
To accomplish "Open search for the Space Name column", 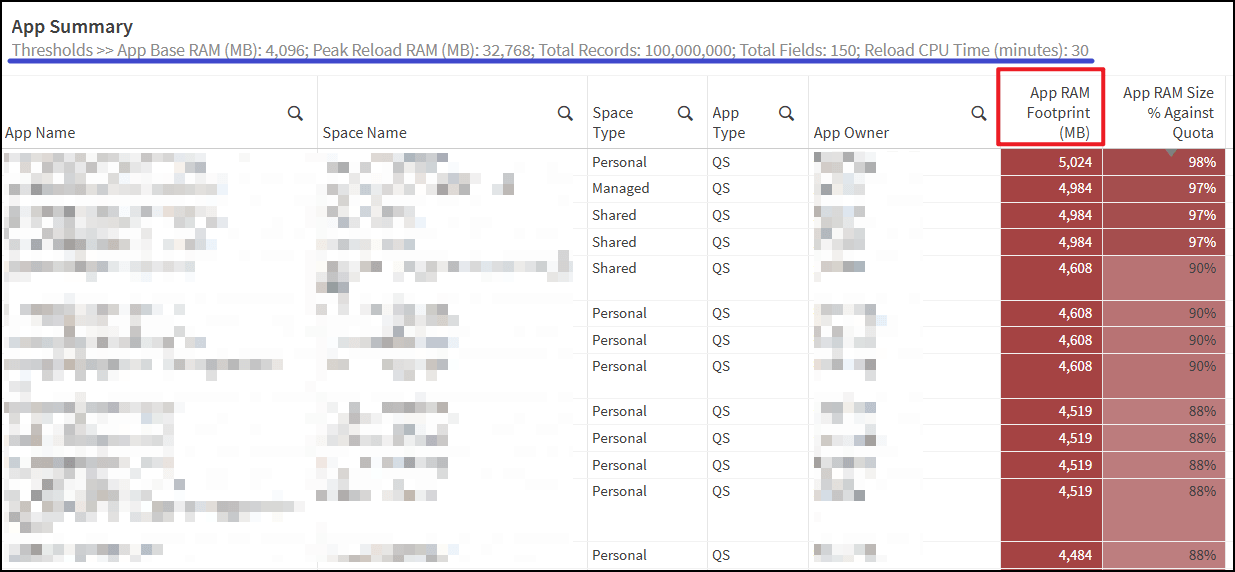I will [x=565, y=114].
